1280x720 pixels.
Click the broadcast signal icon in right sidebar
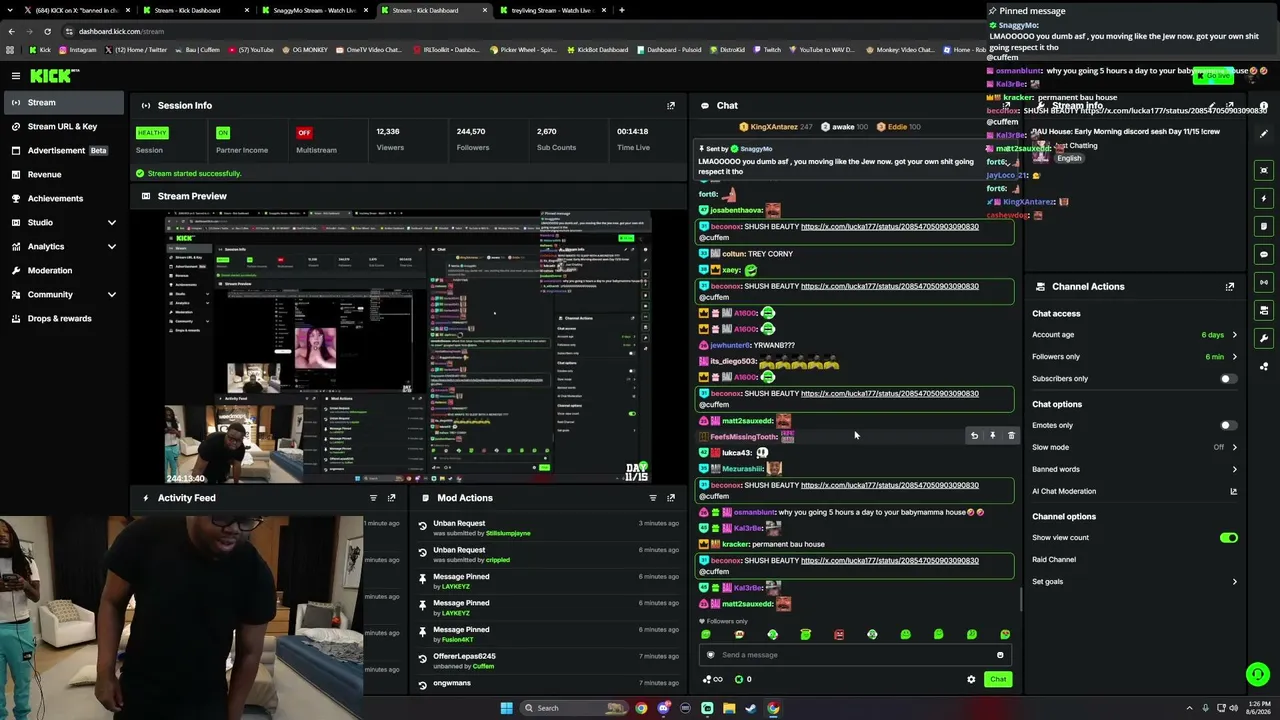click(1264, 282)
